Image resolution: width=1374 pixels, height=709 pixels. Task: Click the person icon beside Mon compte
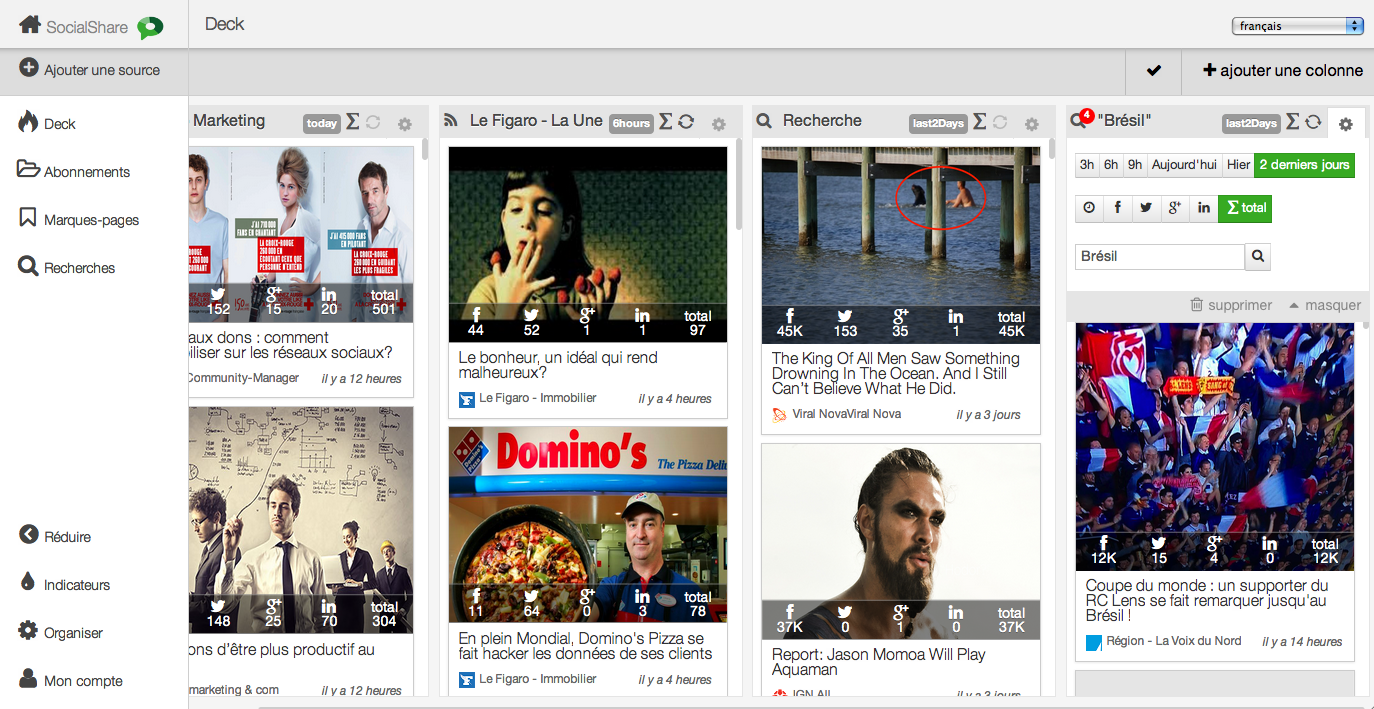28,679
